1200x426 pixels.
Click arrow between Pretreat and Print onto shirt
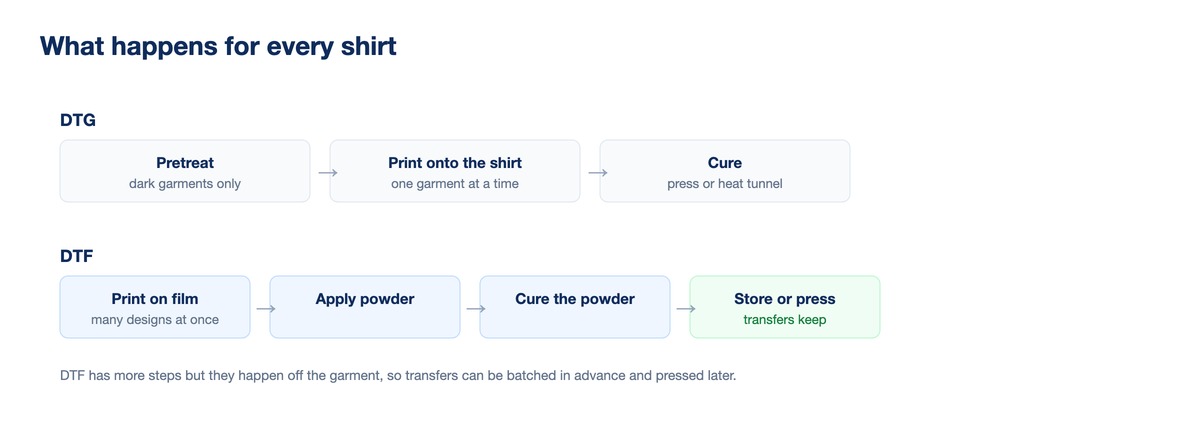328,172
